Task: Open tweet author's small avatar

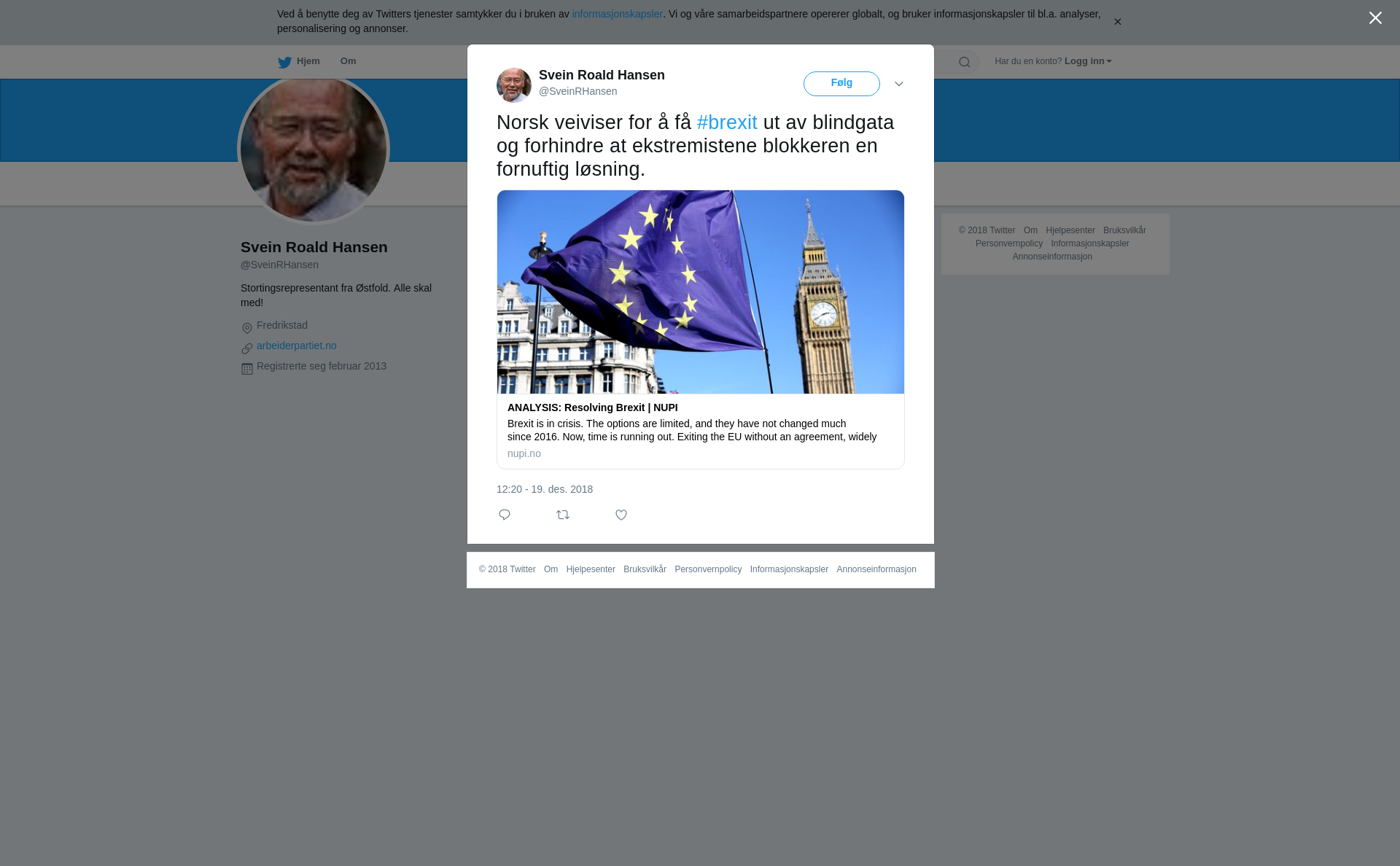Action: pos(514,85)
